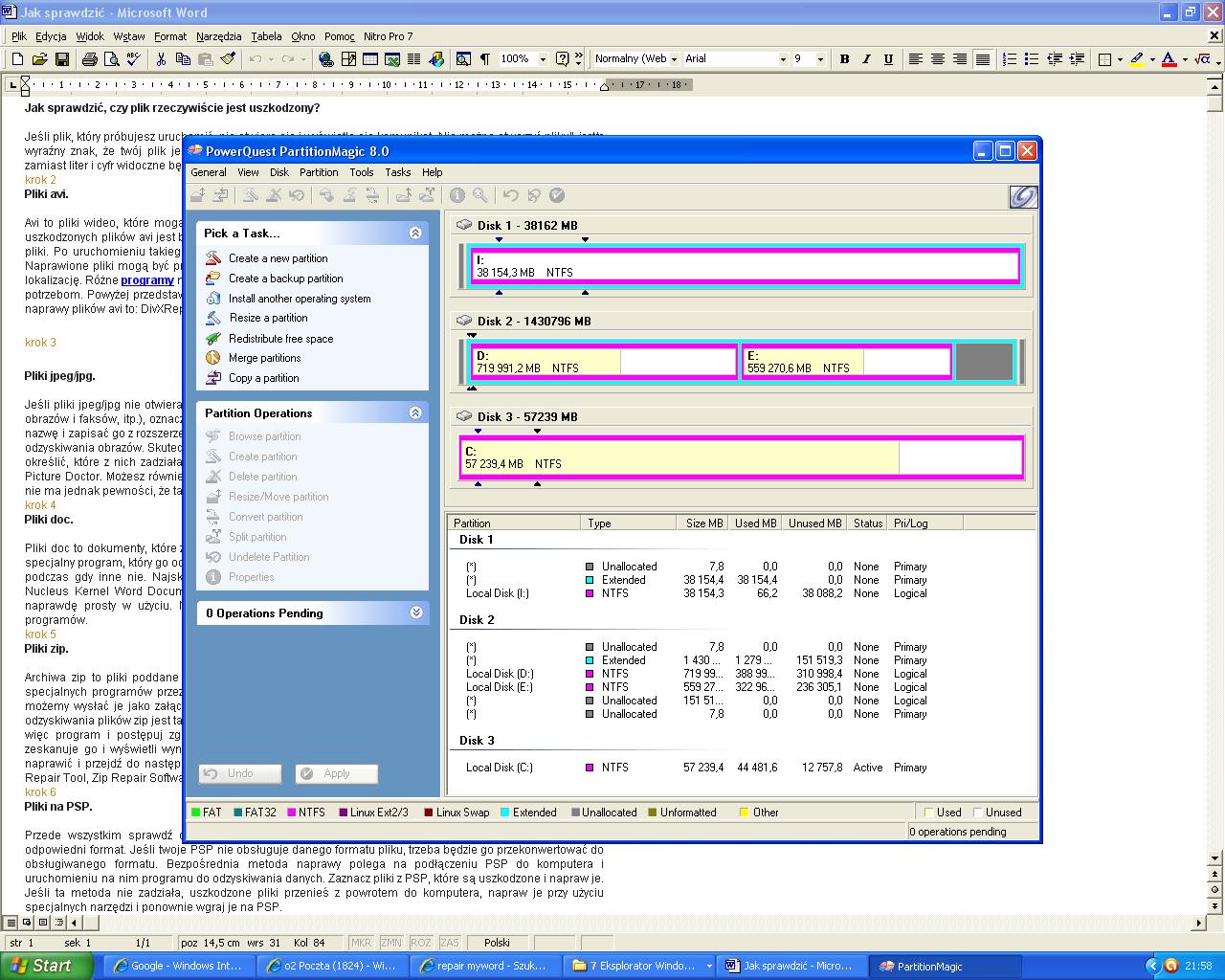Print the document using Word's printer icon
The height and width of the screenshot is (980, 1225).
(89, 59)
